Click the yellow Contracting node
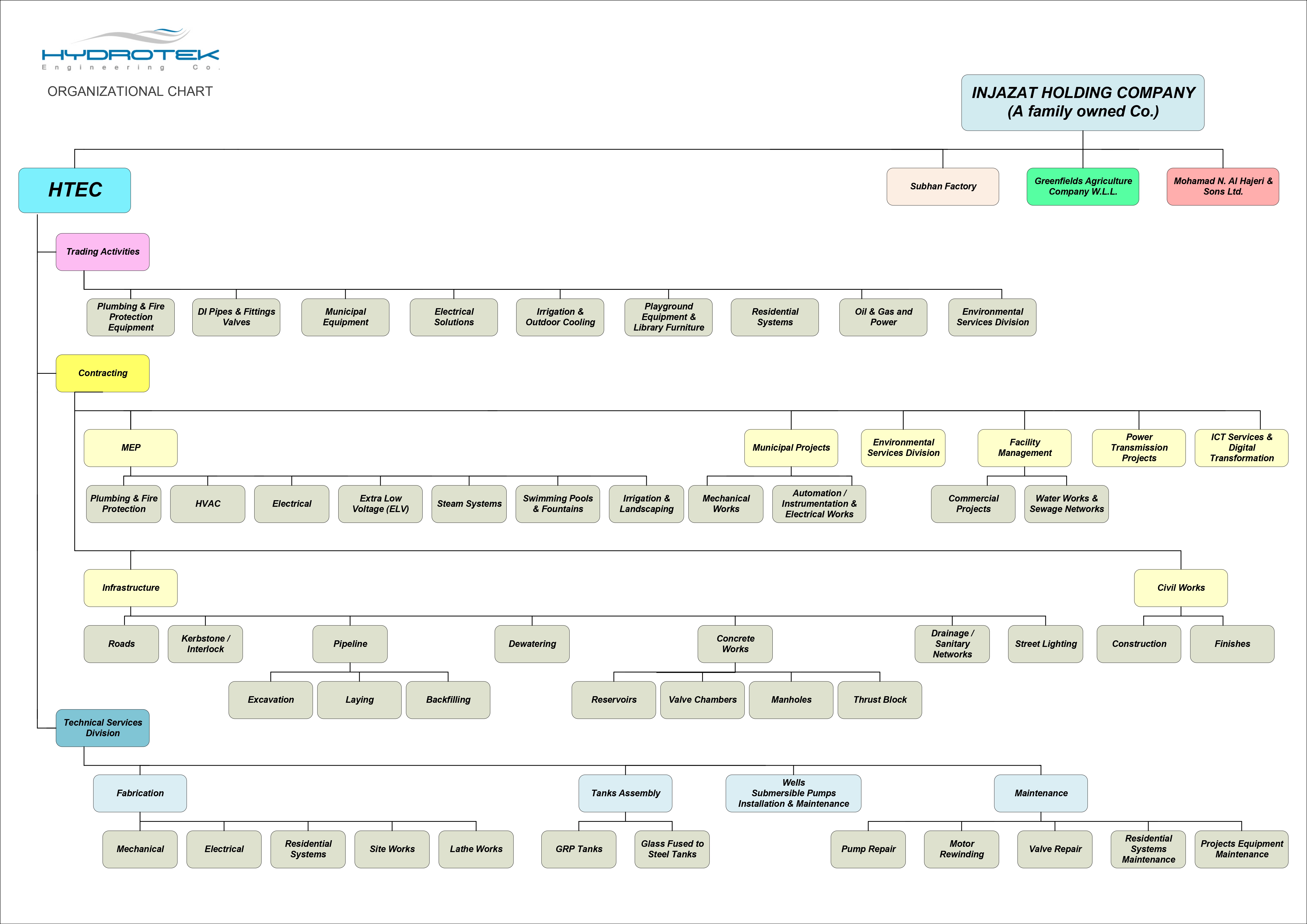Screen dimensions: 1307x924 (102, 373)
